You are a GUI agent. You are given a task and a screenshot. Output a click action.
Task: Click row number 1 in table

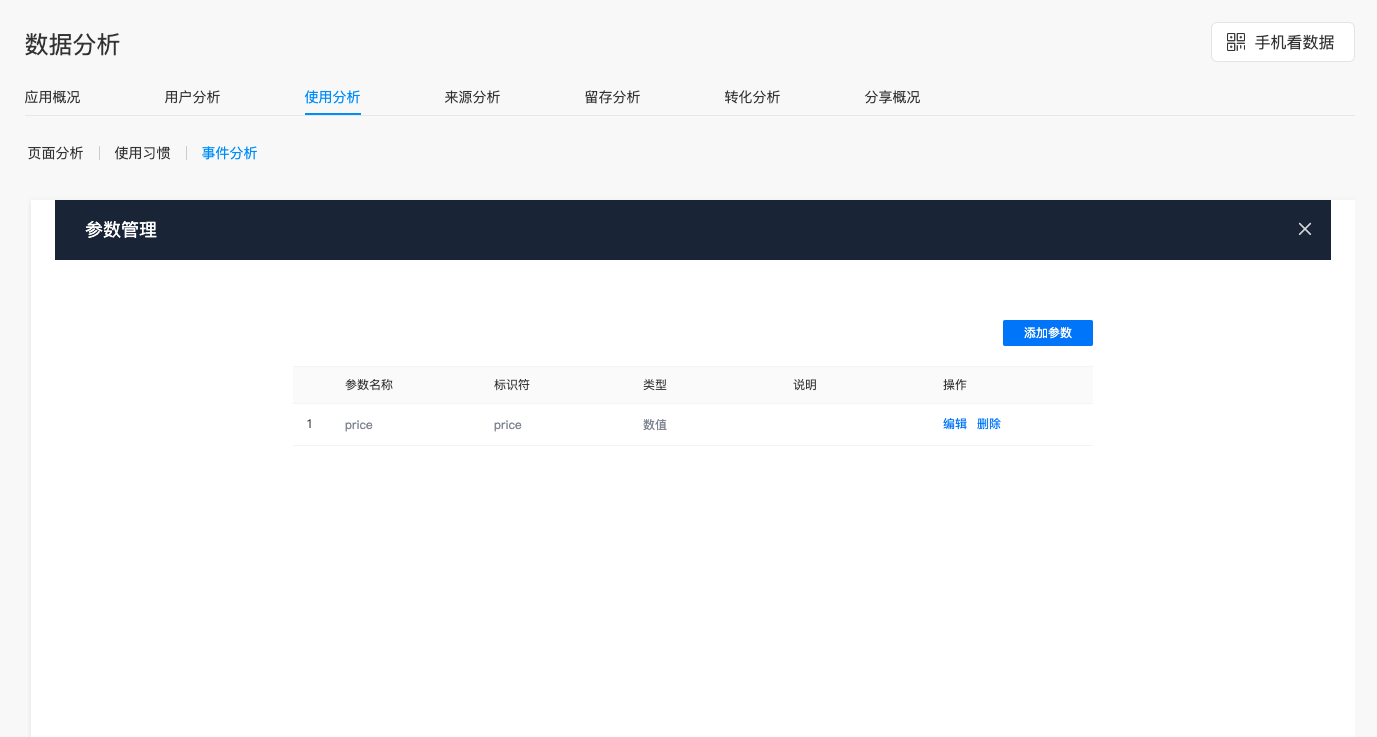pos(310,424)
